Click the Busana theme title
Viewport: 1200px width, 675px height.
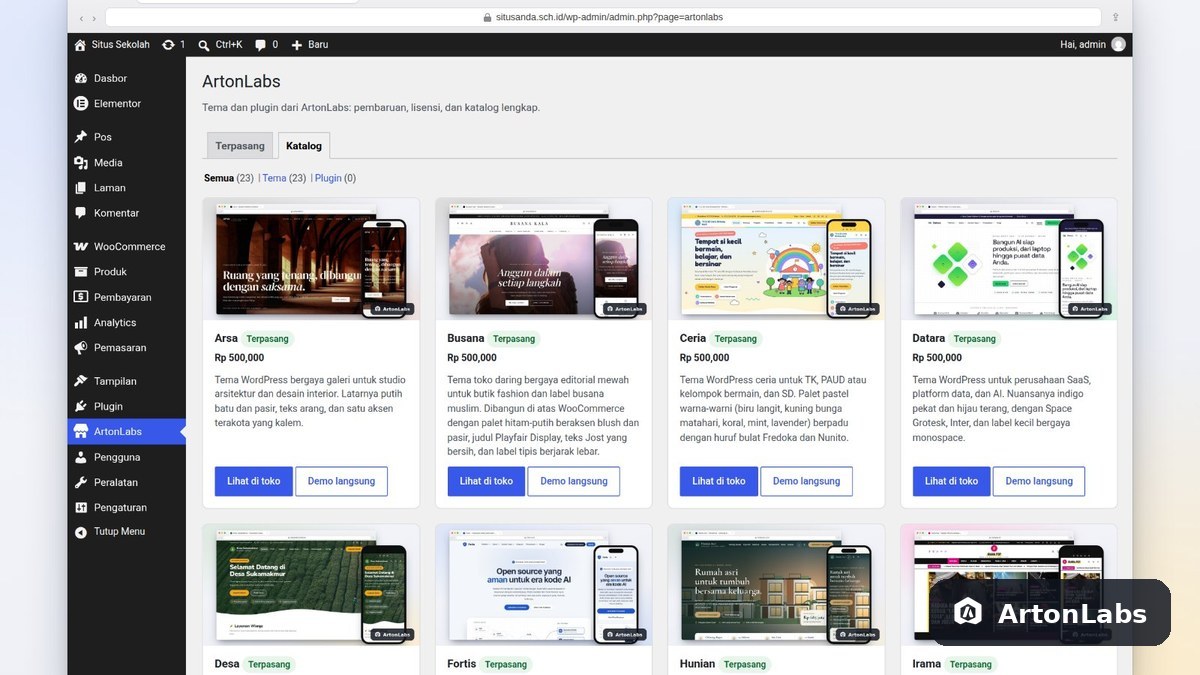465,338
